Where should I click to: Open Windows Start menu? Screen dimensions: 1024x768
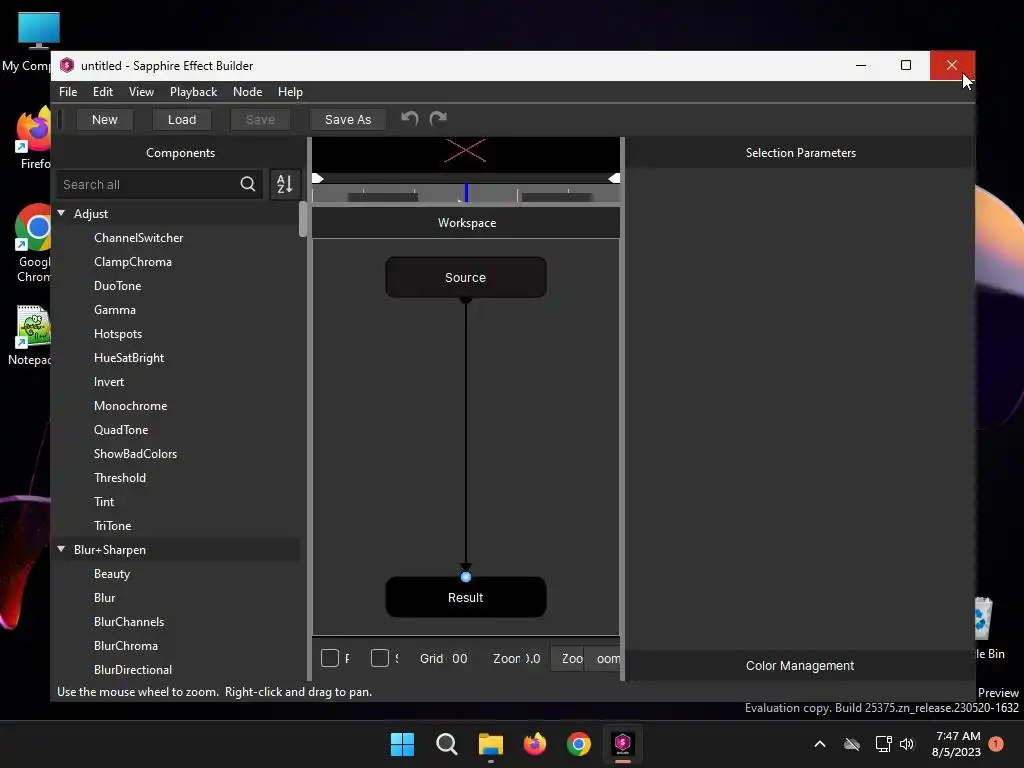pyautogui.click(x=402, y=744)
